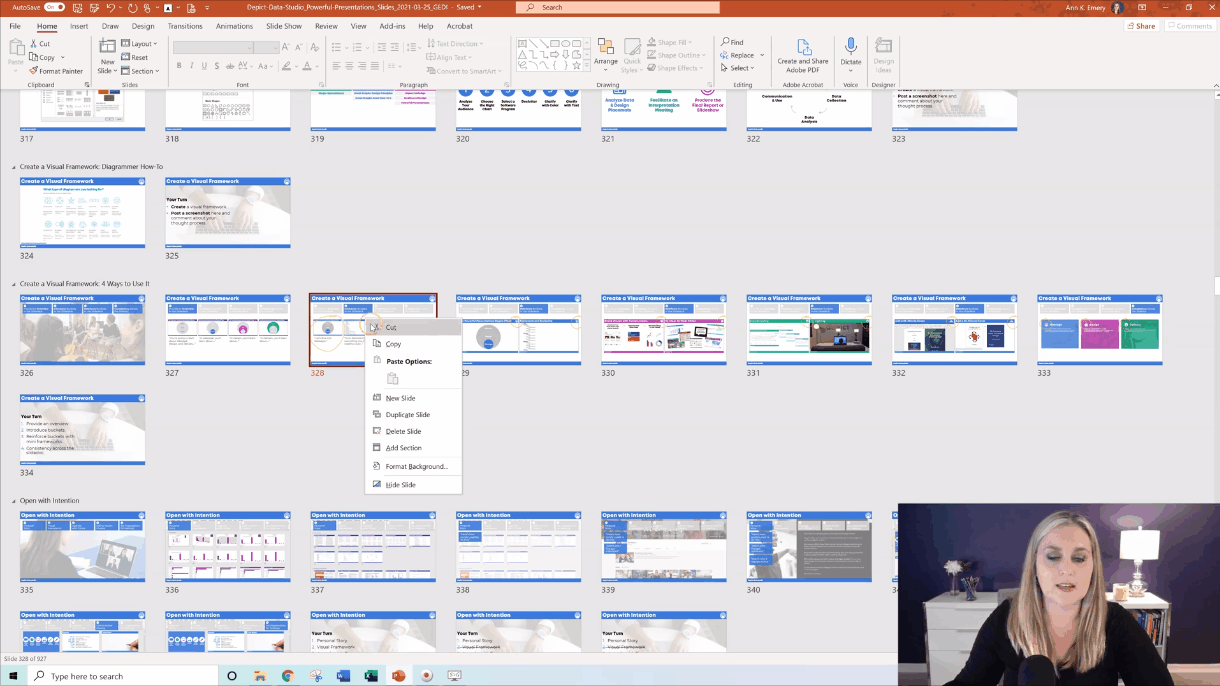
Task: Open File Explorer from the taskbar
Action: click(260, 676)
